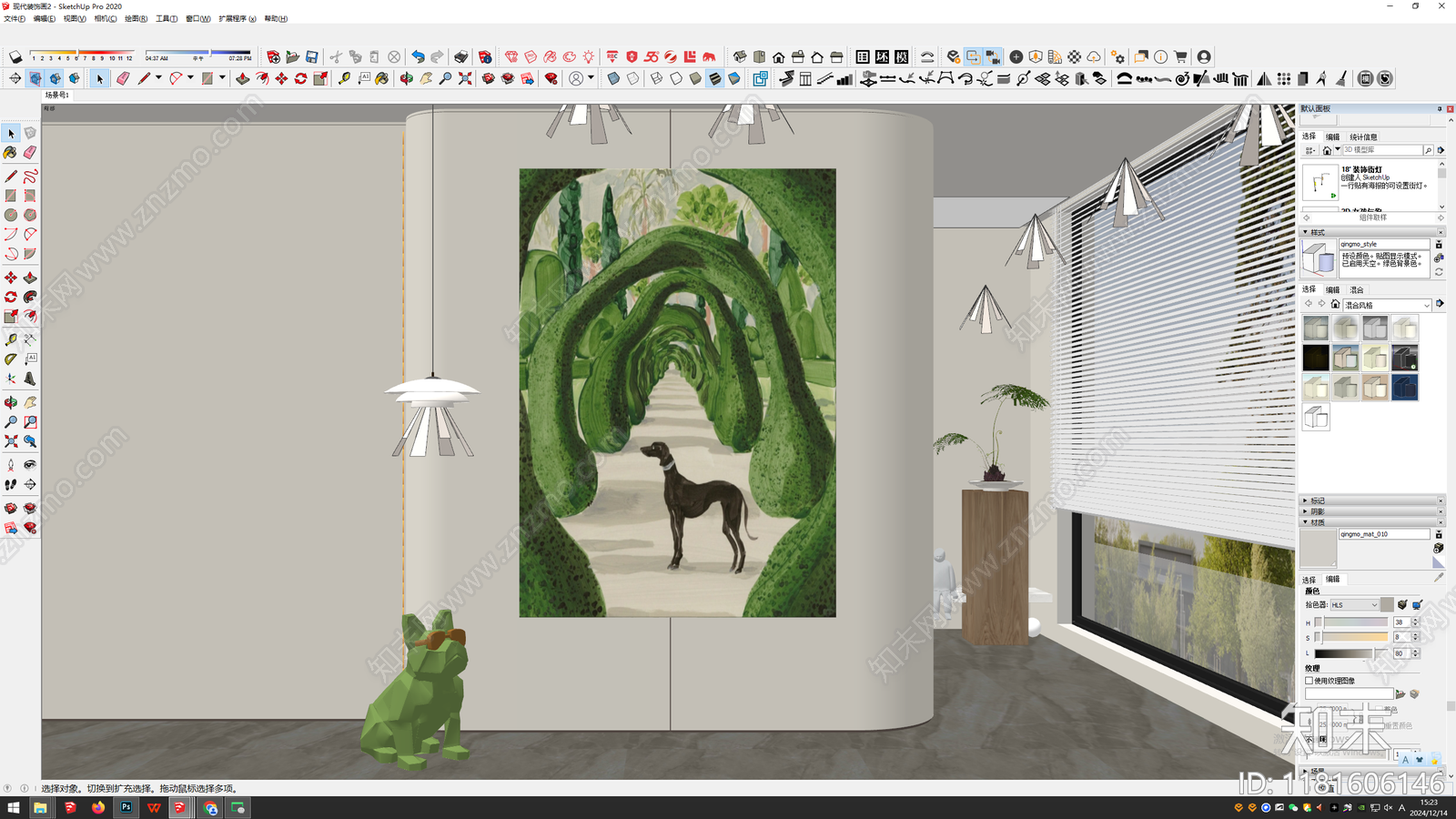Click the qingmo_mat_010 material name field
The height and width of the screenshot is (819, 1456).
coord(1383,534)
